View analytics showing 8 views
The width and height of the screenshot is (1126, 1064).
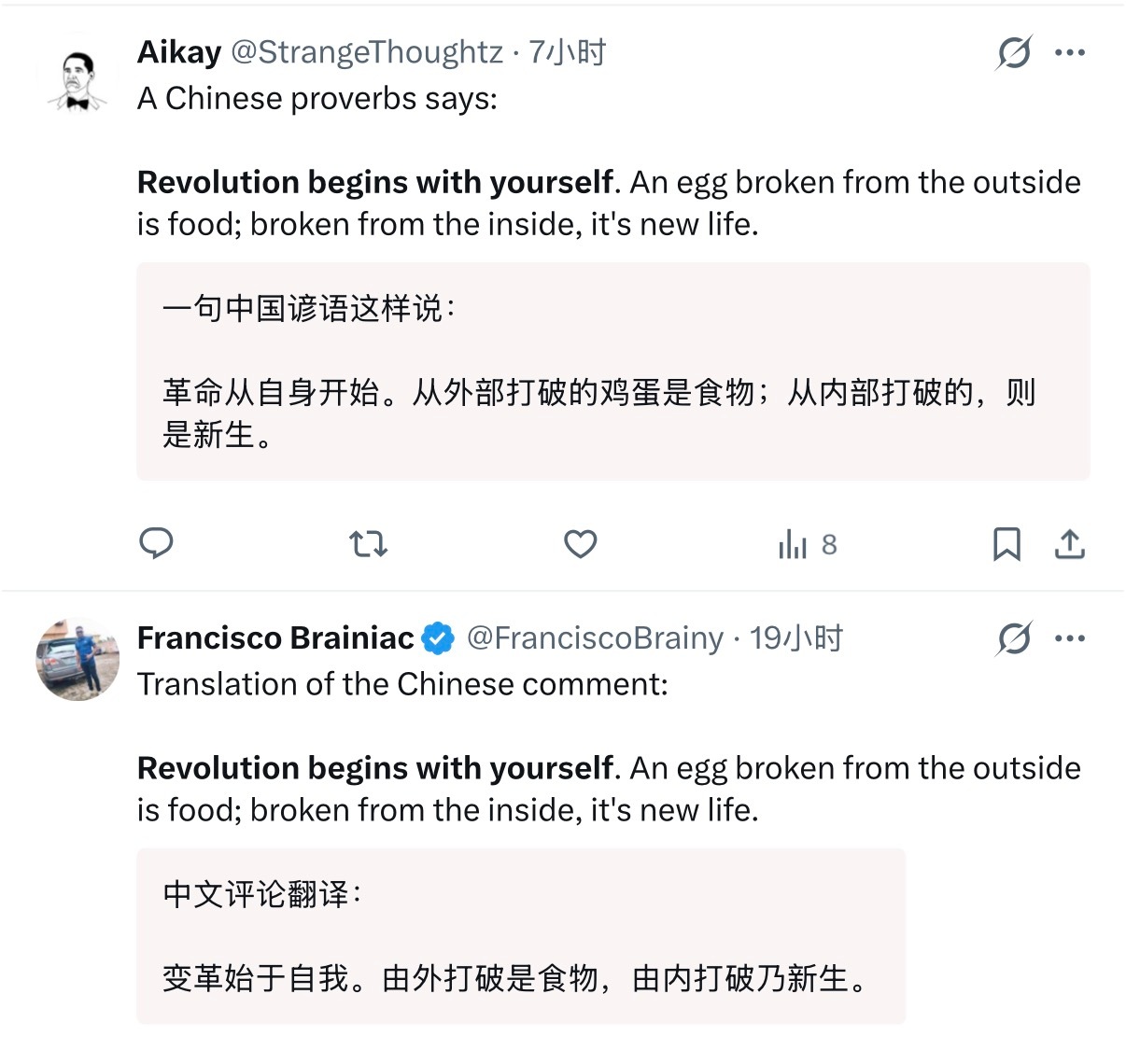tap(808, 544)
